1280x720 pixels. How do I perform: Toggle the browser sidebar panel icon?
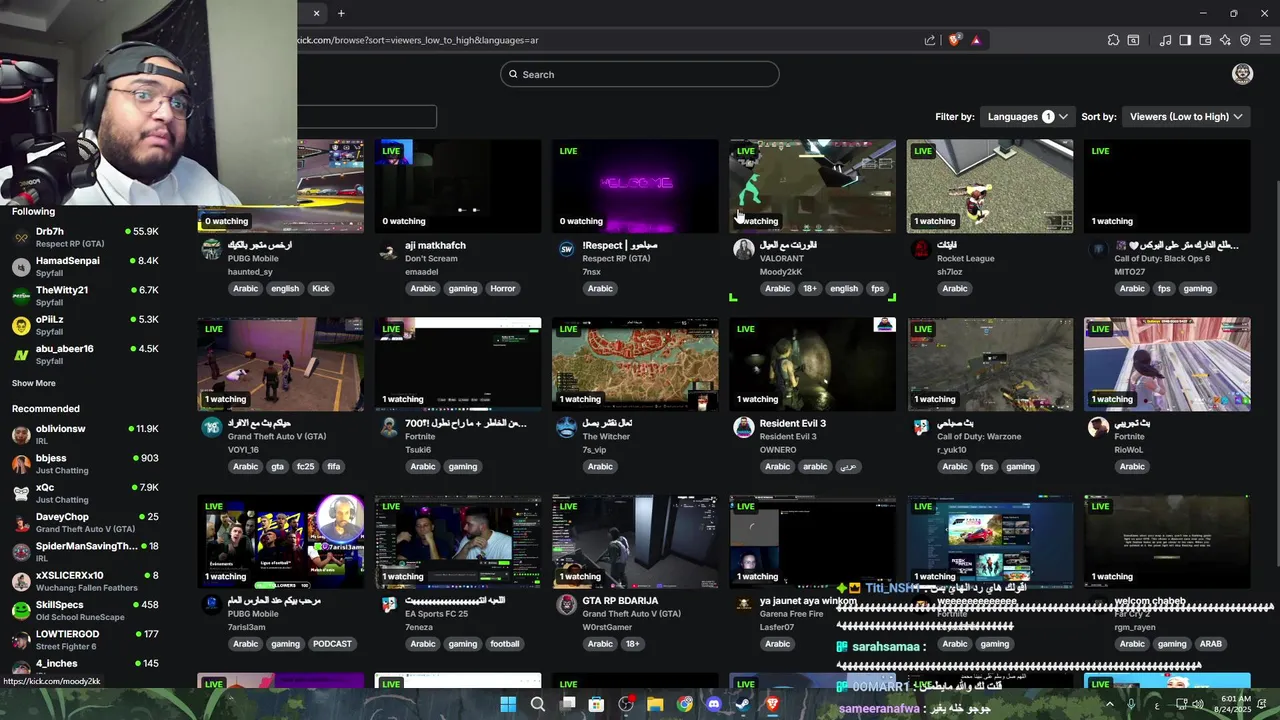(x=1185, y=40)
